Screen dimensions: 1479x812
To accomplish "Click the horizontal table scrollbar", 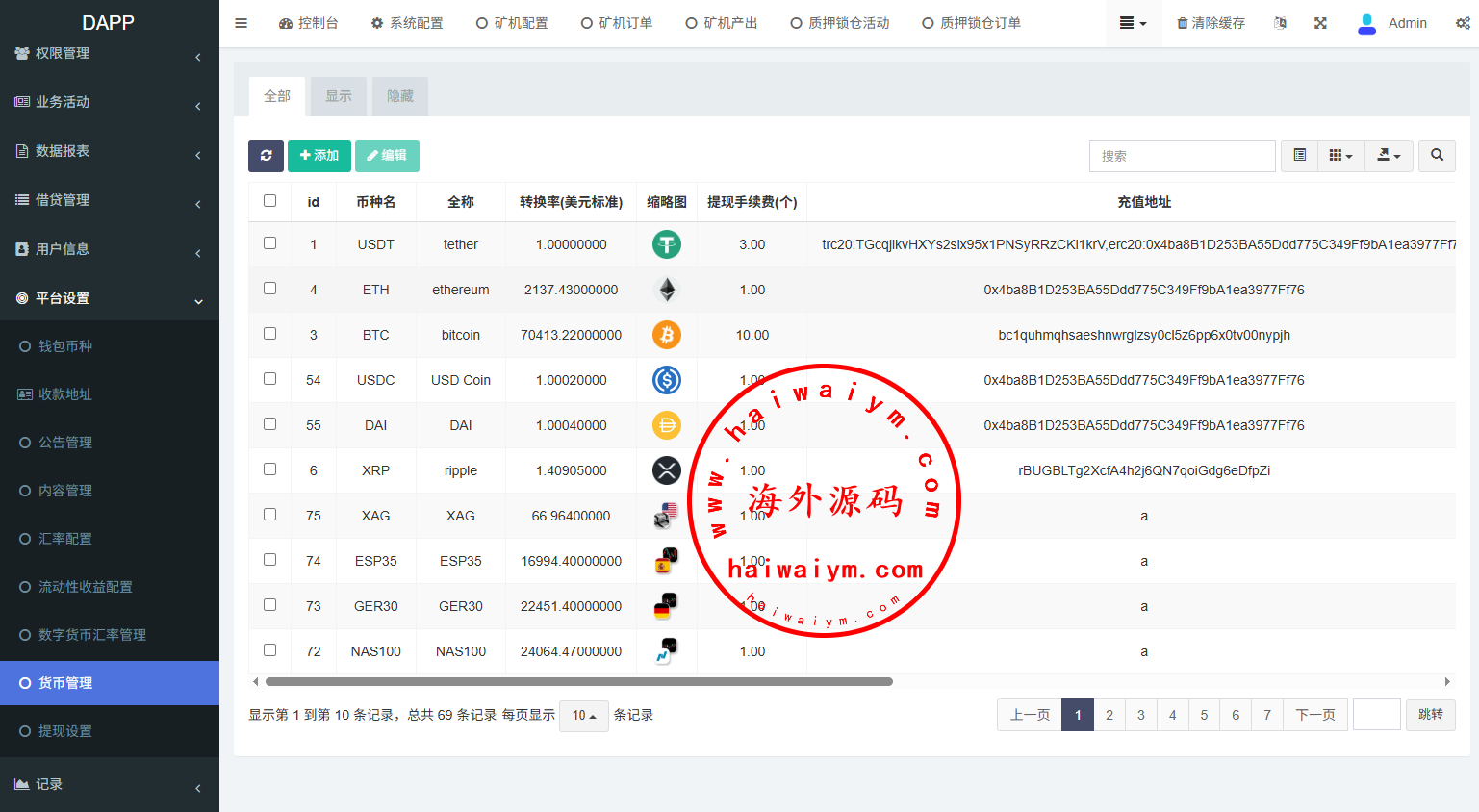I will point(578,682).
